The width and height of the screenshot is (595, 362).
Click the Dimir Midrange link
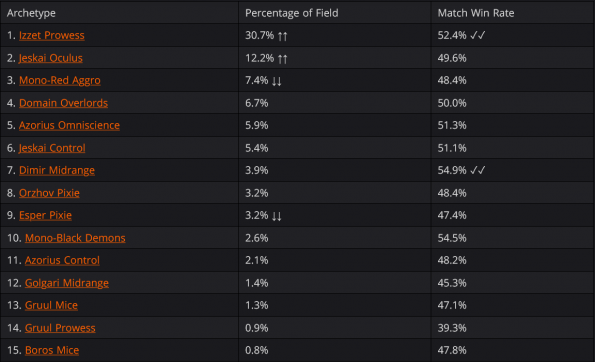(57, 170)
